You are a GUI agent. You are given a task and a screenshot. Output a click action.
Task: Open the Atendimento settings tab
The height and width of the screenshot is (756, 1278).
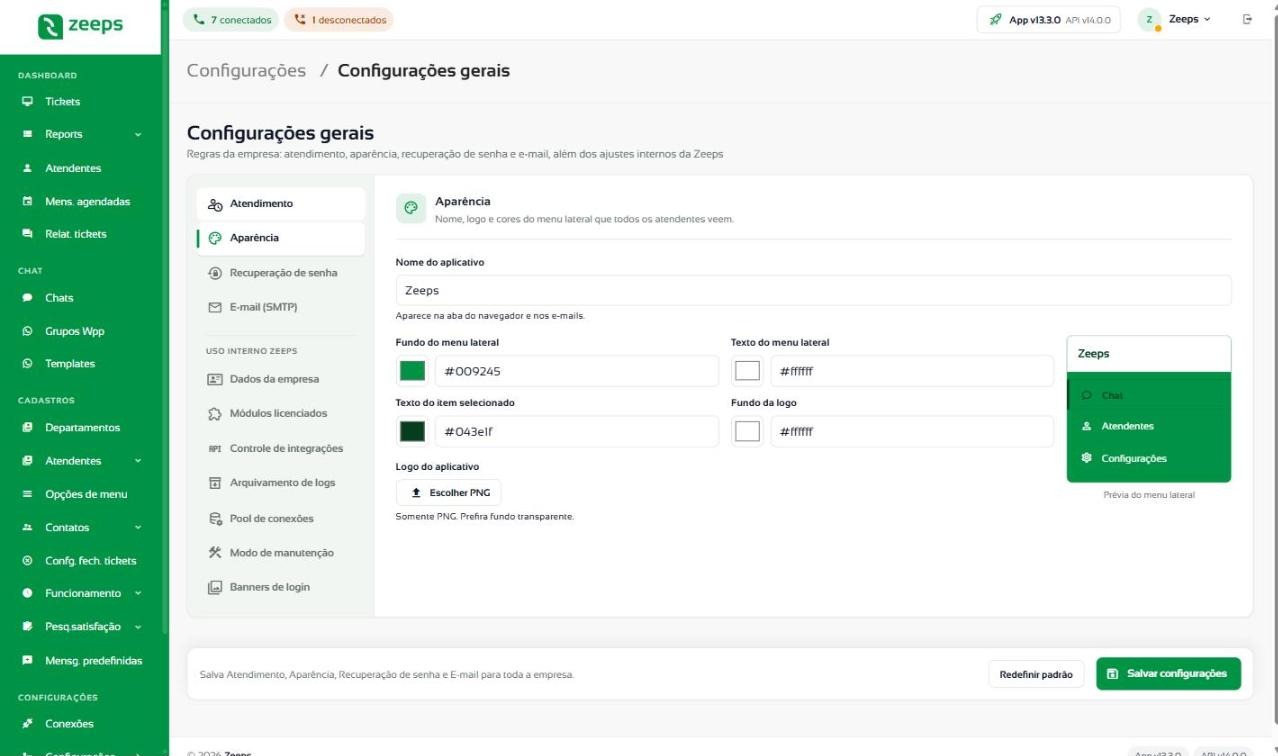pos(281,204)
